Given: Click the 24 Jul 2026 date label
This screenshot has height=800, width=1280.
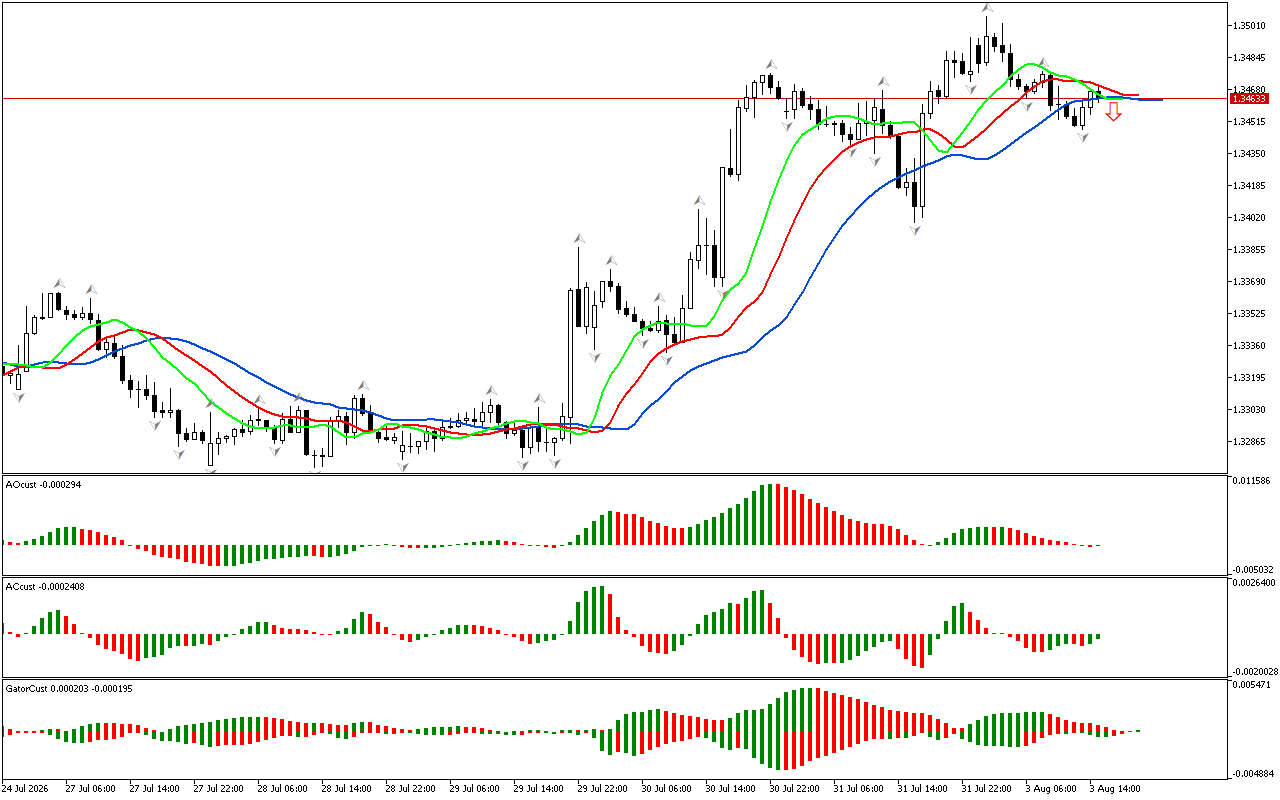Looking at the screenshot, I should [x=26, y=788].
